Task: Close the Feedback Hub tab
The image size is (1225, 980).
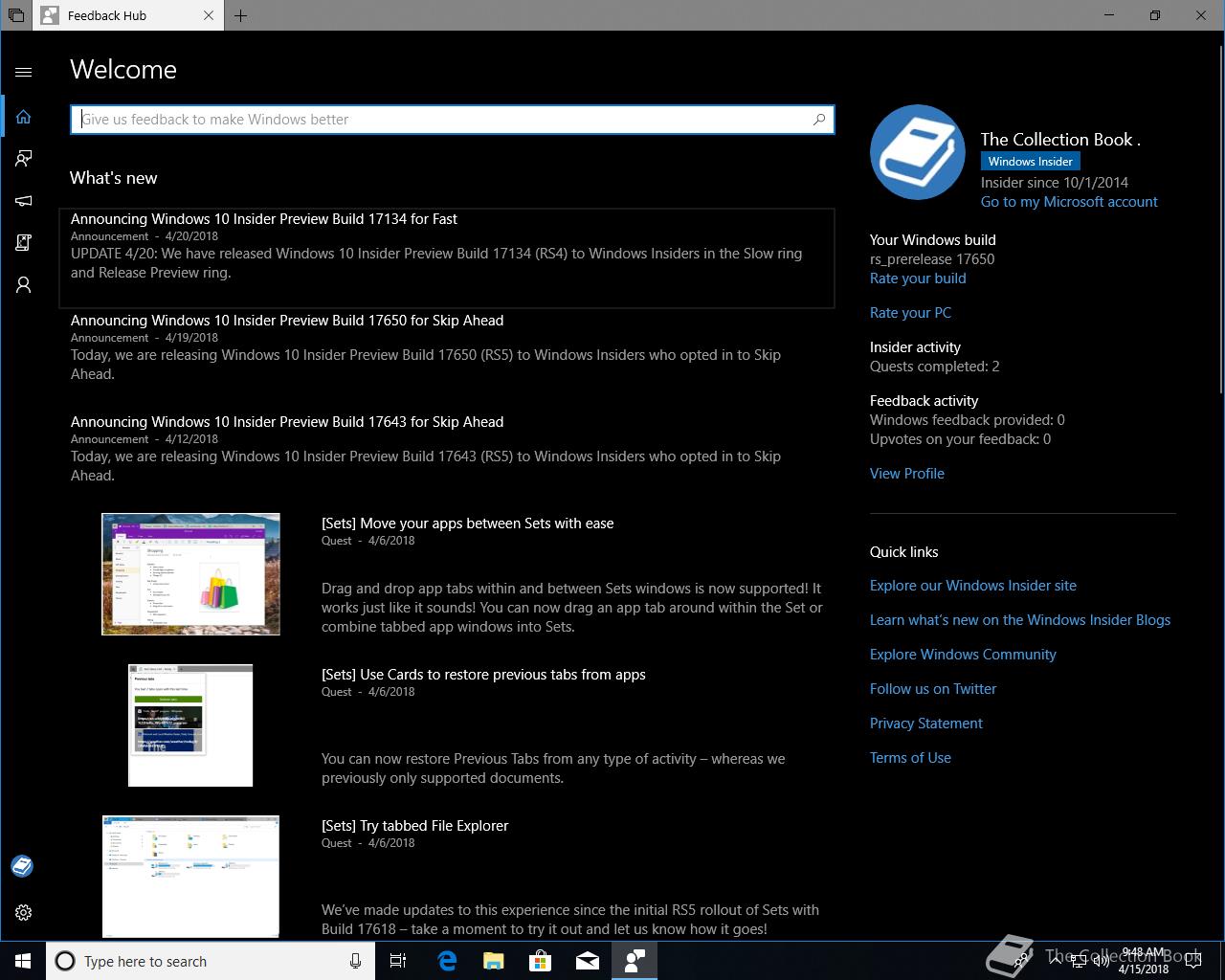Action: coord(210,15)
